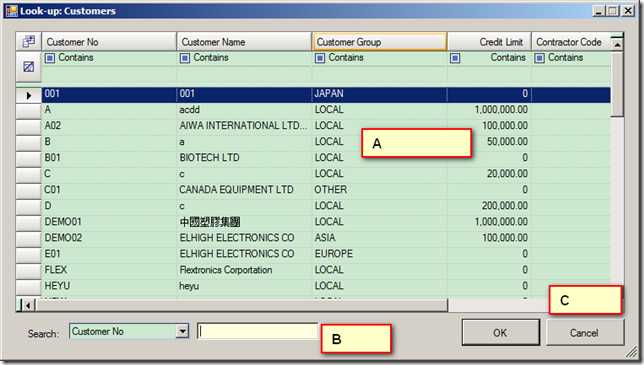
Task: Open Customer No filter operator icon
Action: 50,58
